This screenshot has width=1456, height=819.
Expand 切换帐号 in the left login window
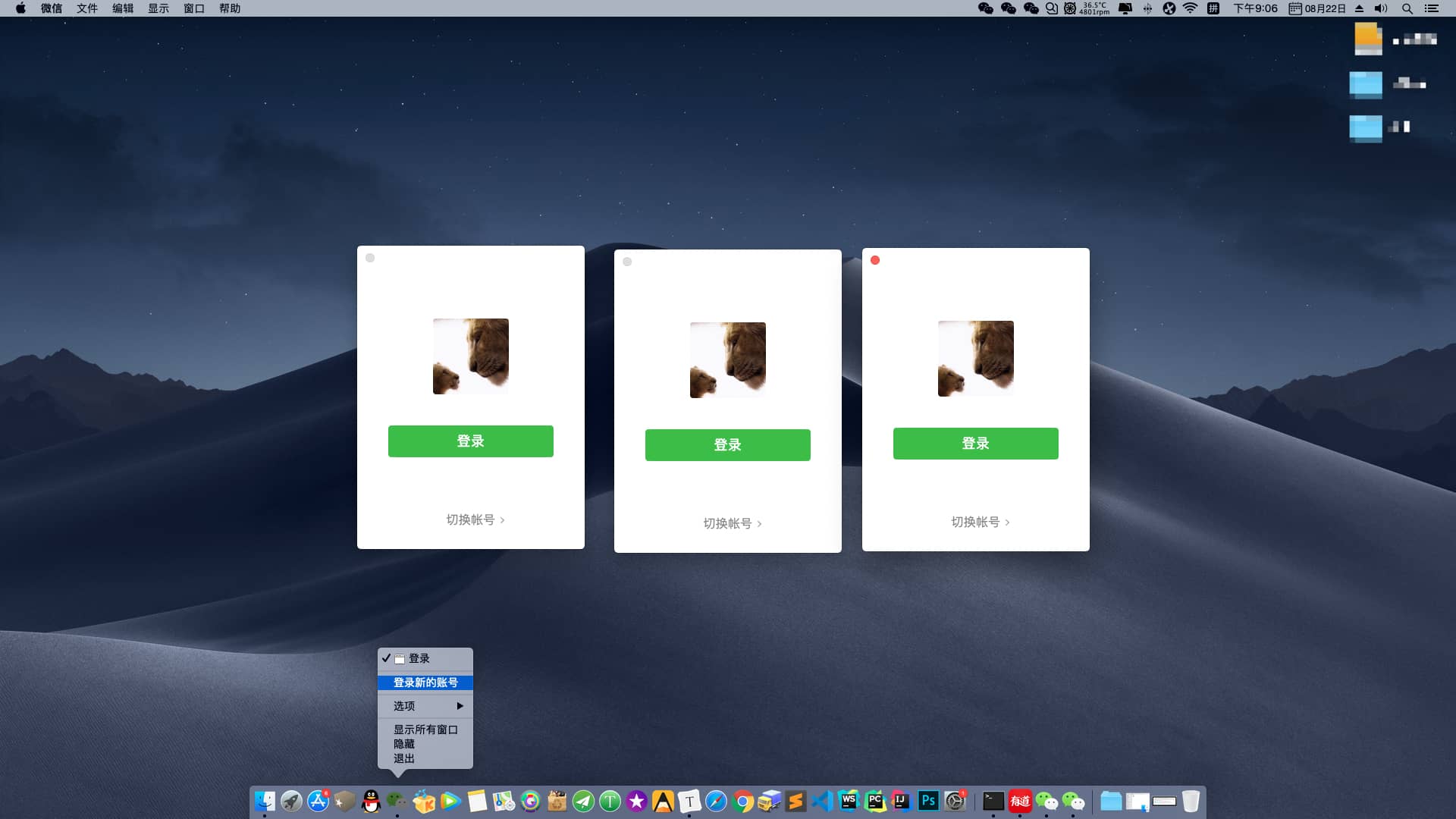point(475,519)
